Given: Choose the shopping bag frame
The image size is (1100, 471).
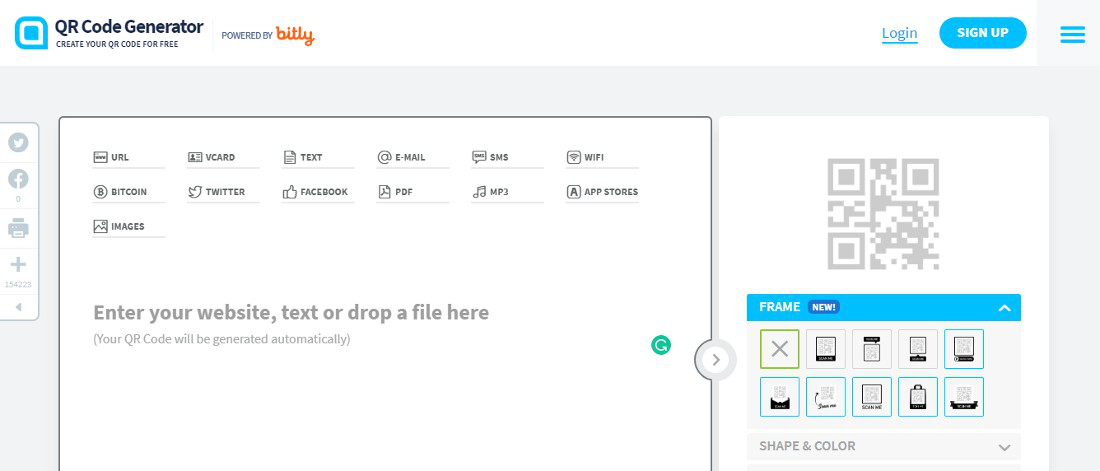Looking at the screenshot, I should pos(918,397).
